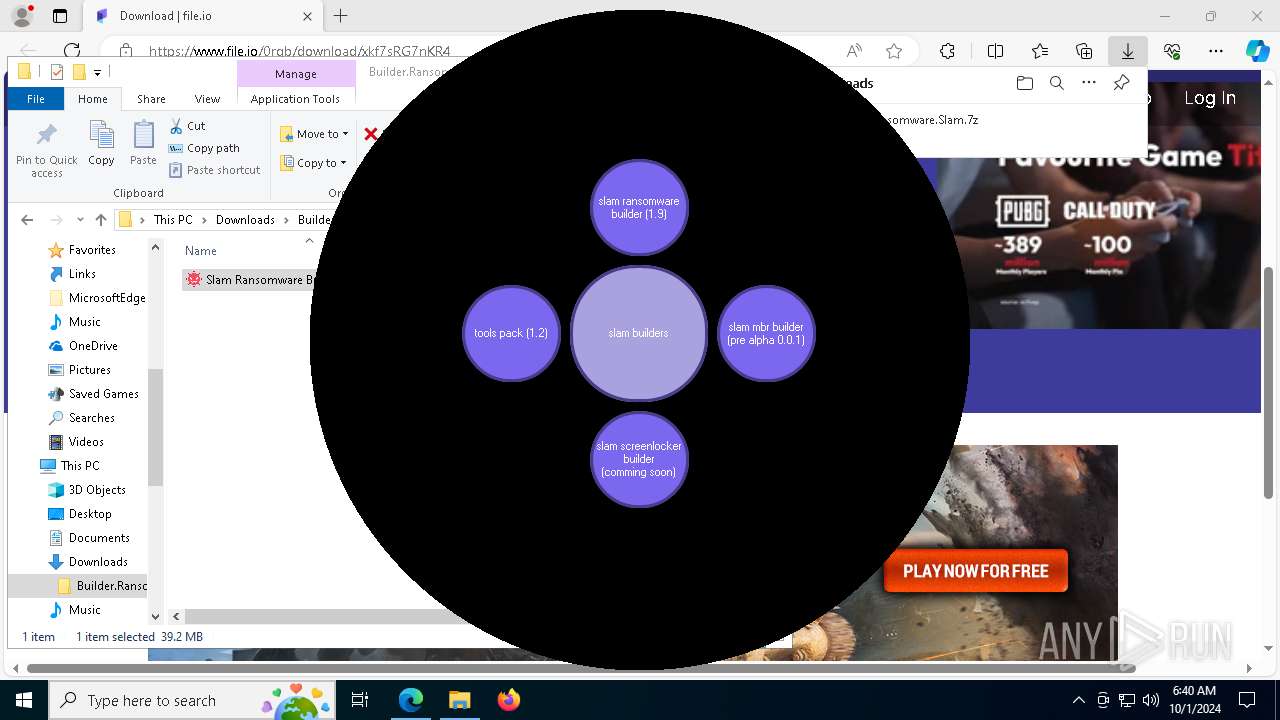Viewport: 1280px width, 720px height.
Task: Click slam screenlocker builder circle
Action: click(x=639, y=459)
